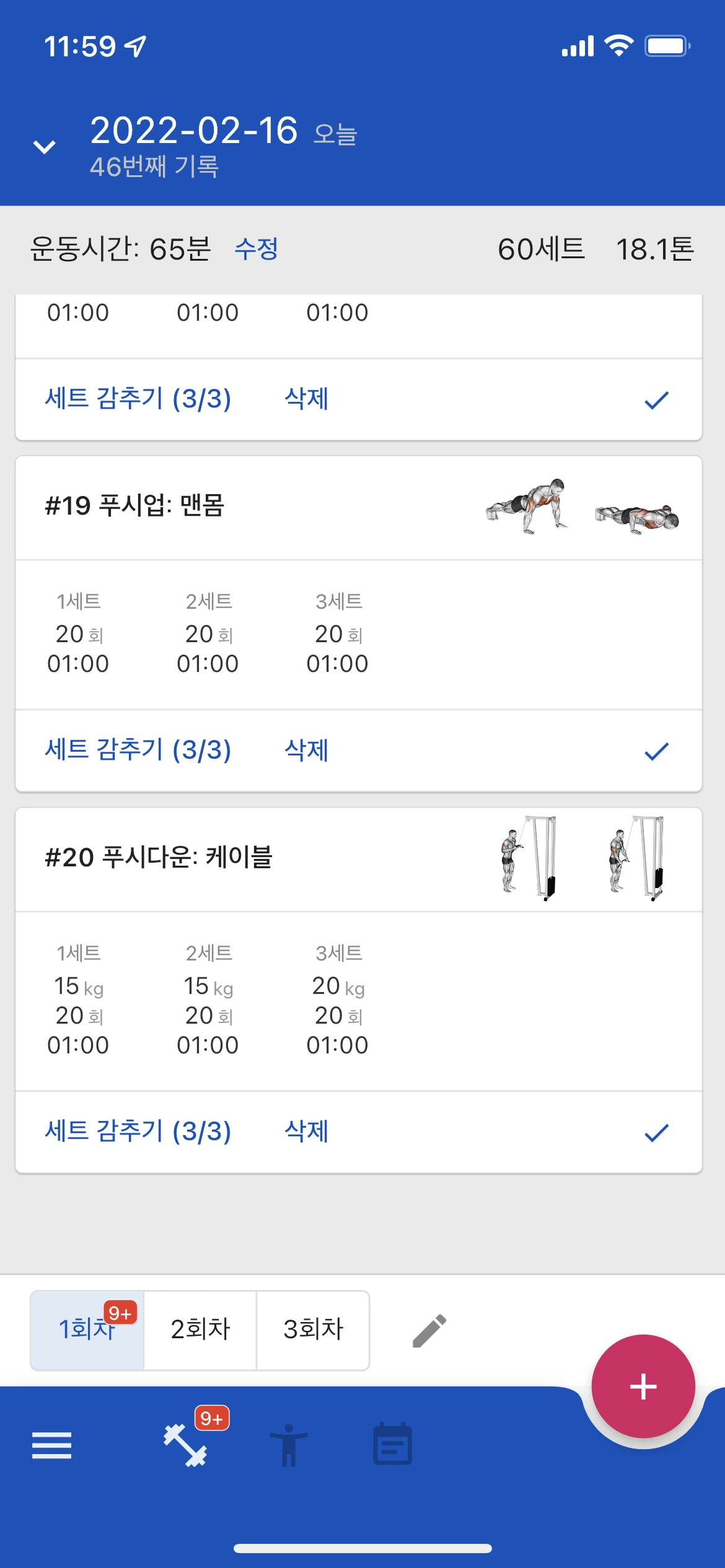Screen dimensions: 725x1568
Task: Open the body figure icon
Action: point(288,1445)
